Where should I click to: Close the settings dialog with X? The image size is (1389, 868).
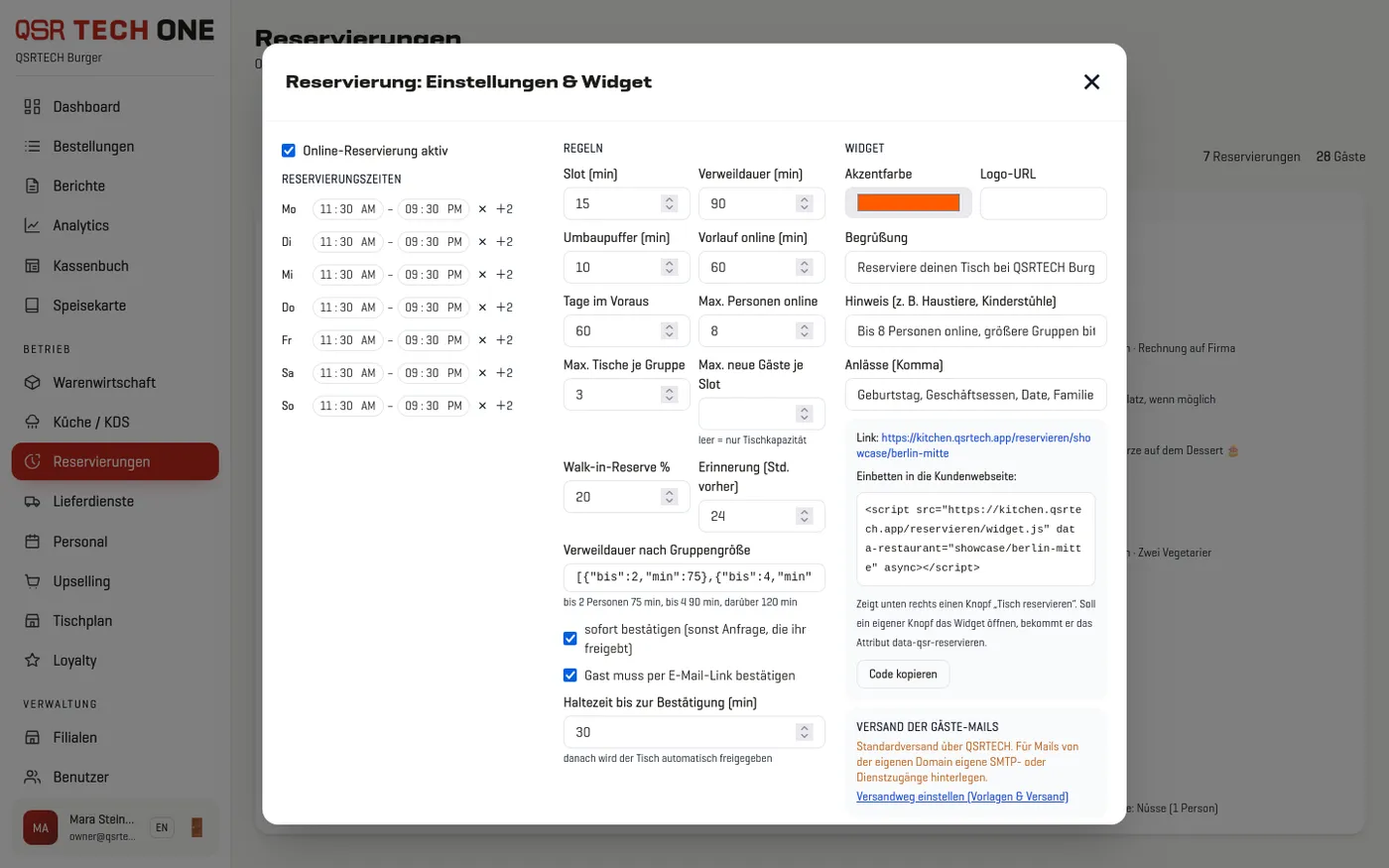pyautogui.click(x=1091, y=82)
